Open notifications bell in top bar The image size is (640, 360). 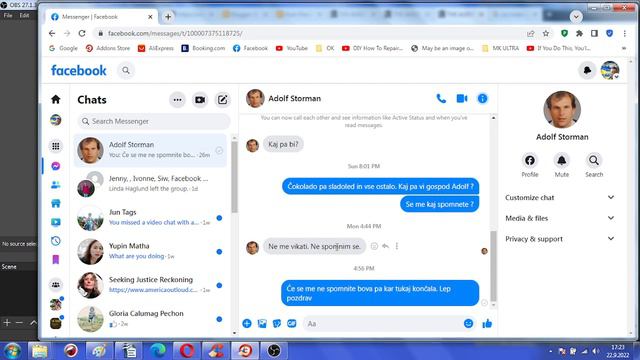(587, 71)
